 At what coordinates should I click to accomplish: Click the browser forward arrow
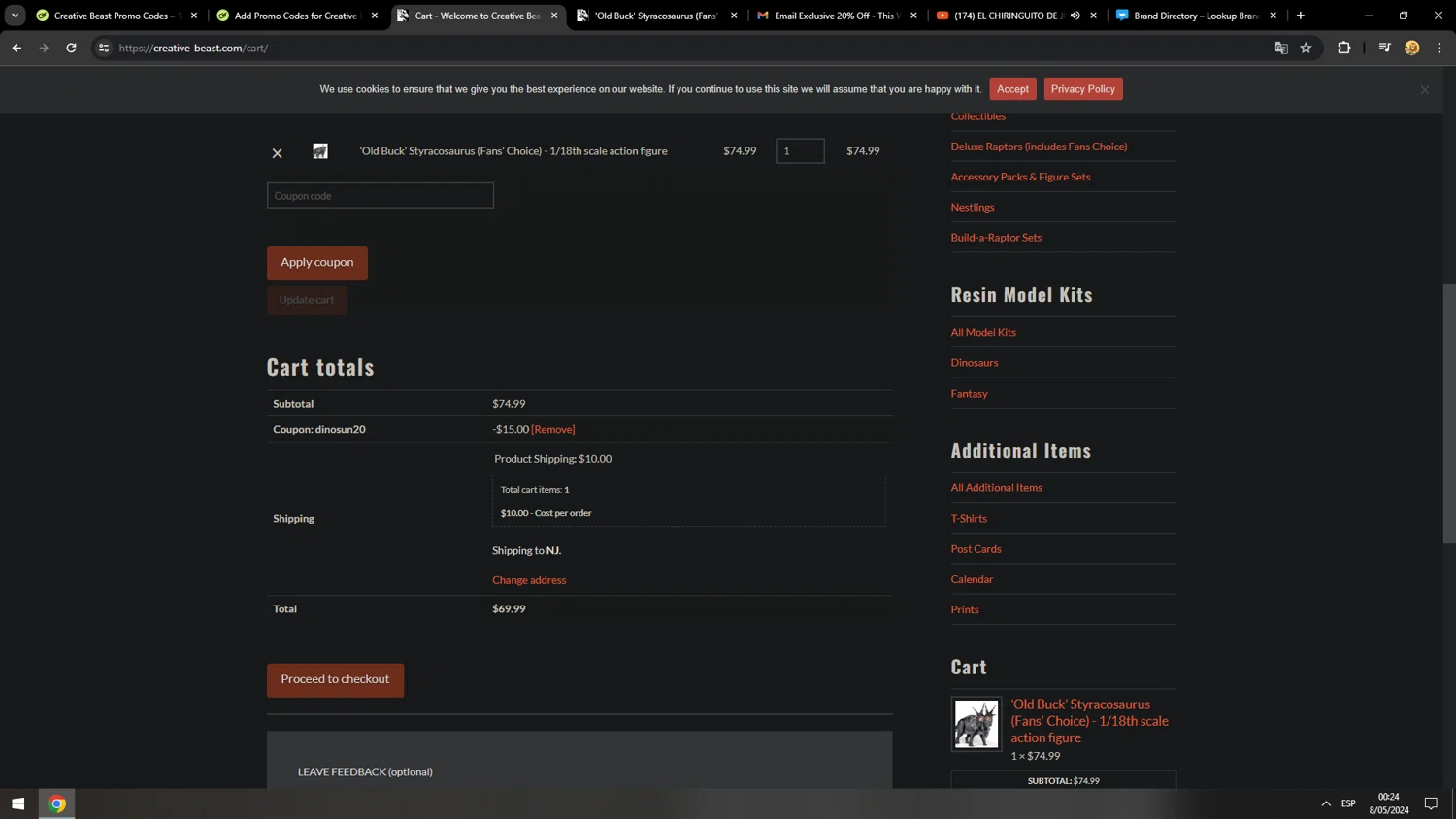(x=44, y=48)
